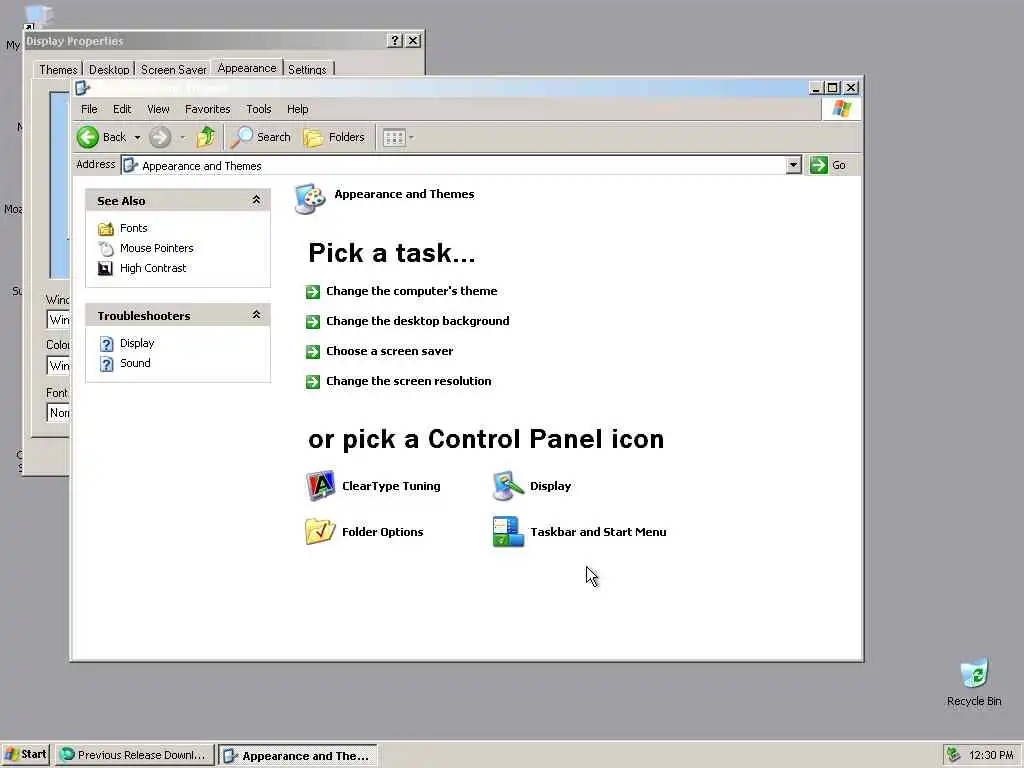Click the Appearance and Themes palette icon

[310, 199]
